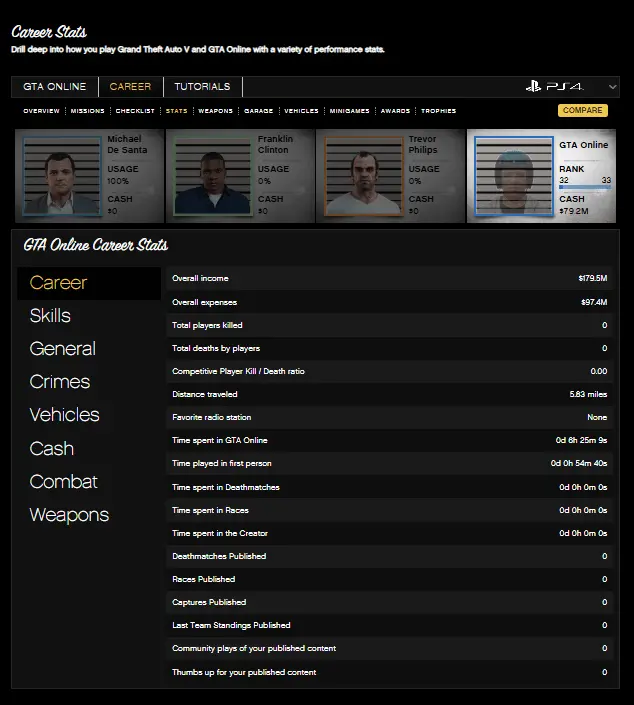634x705 pixels.
Task: Click the Career Stats page title
Action: pos(49,32)
